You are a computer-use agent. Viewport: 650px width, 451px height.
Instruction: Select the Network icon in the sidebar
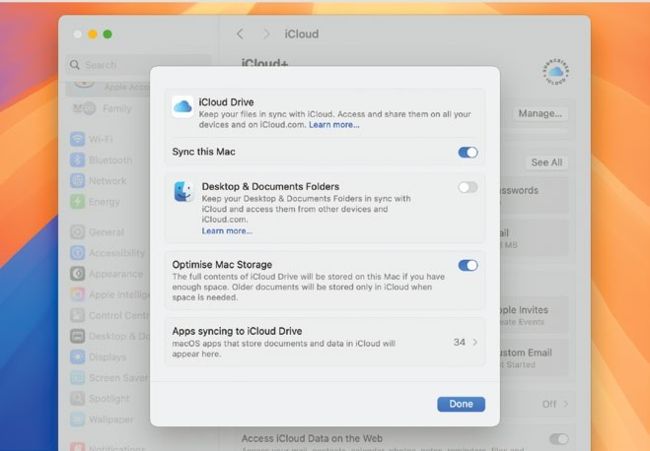[78, 181]
